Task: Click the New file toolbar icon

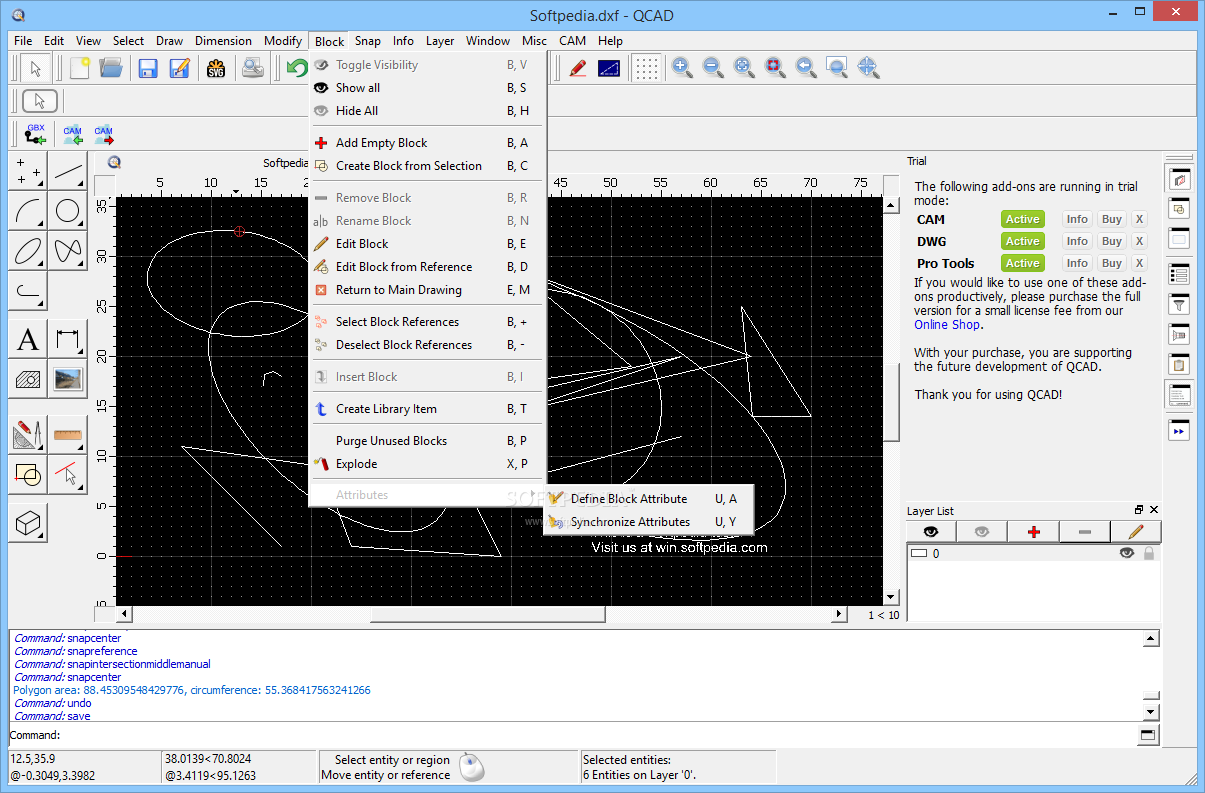Action: (79, 68)
